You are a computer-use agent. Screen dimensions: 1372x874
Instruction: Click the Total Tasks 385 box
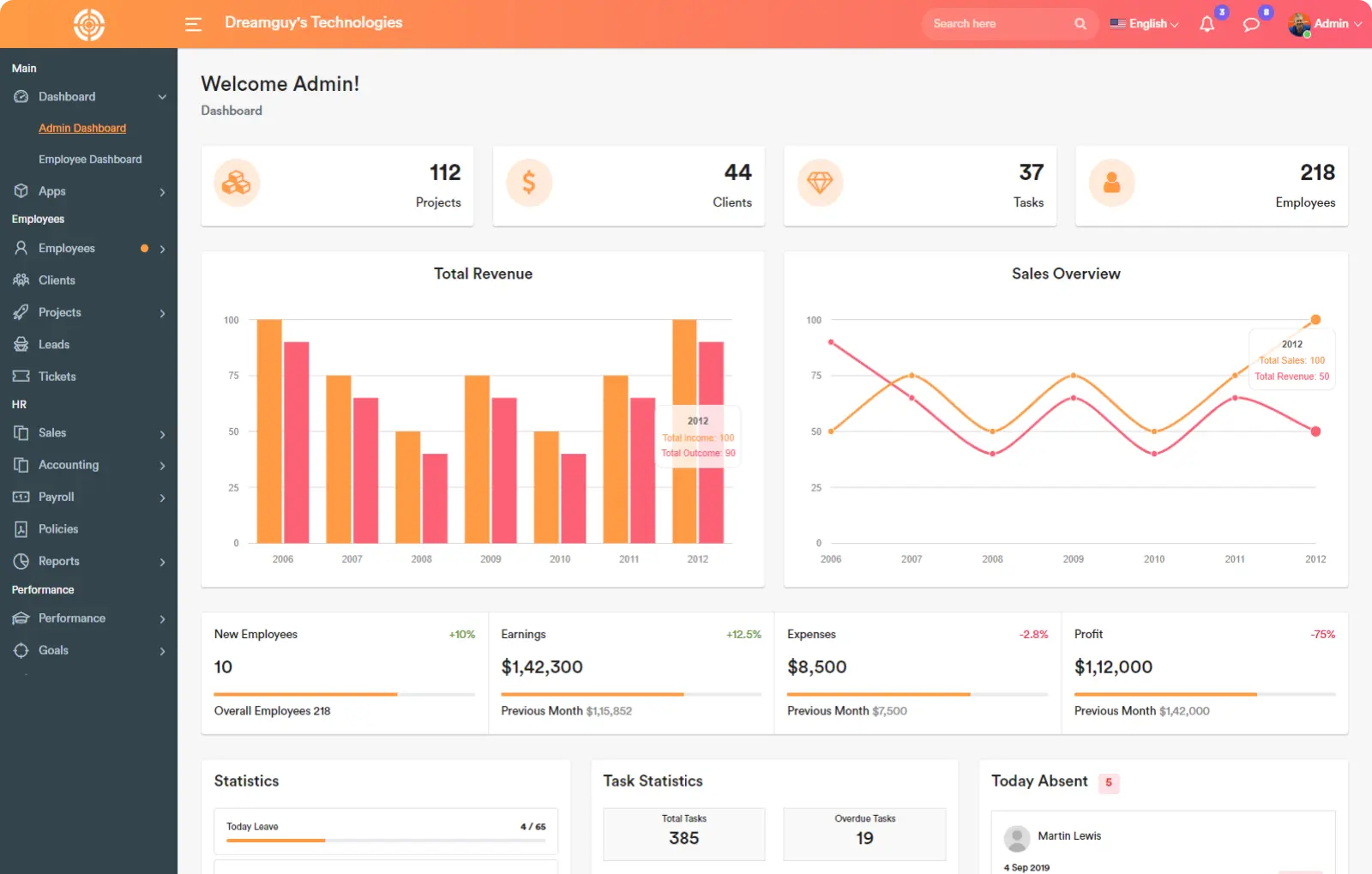(x=684, y=834)
